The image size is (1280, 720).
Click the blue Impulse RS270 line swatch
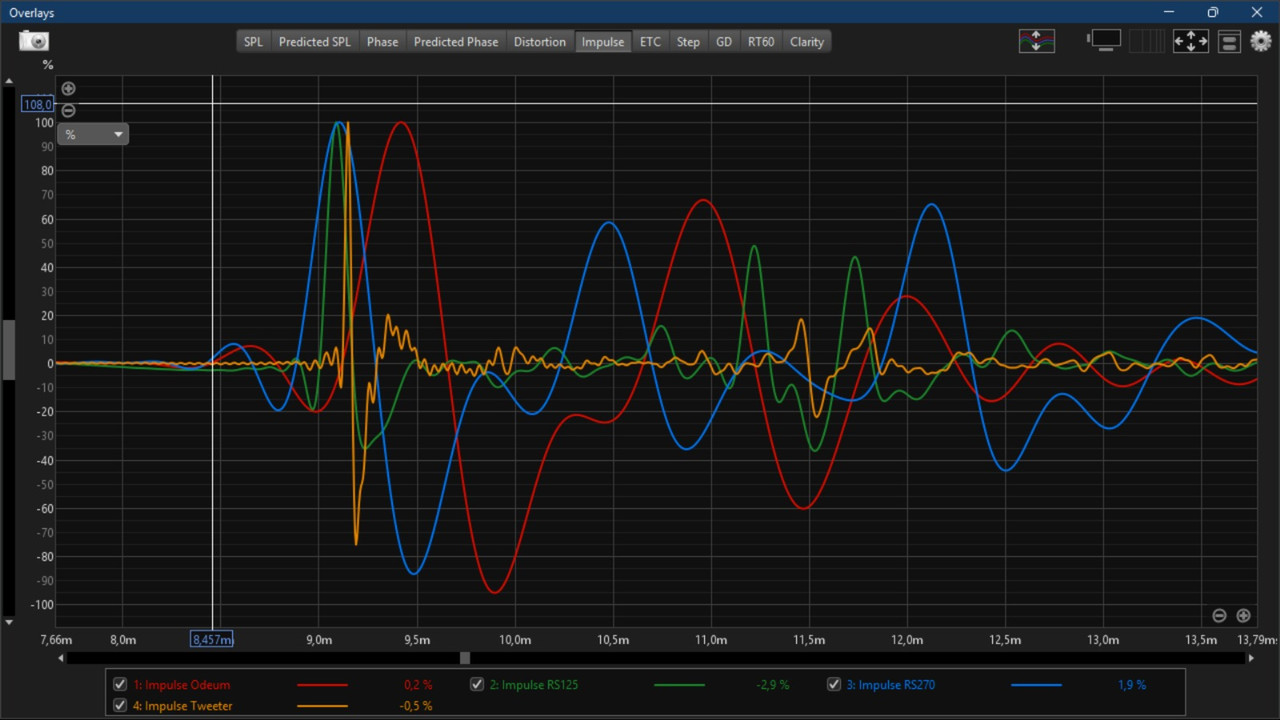point(1036,685)
